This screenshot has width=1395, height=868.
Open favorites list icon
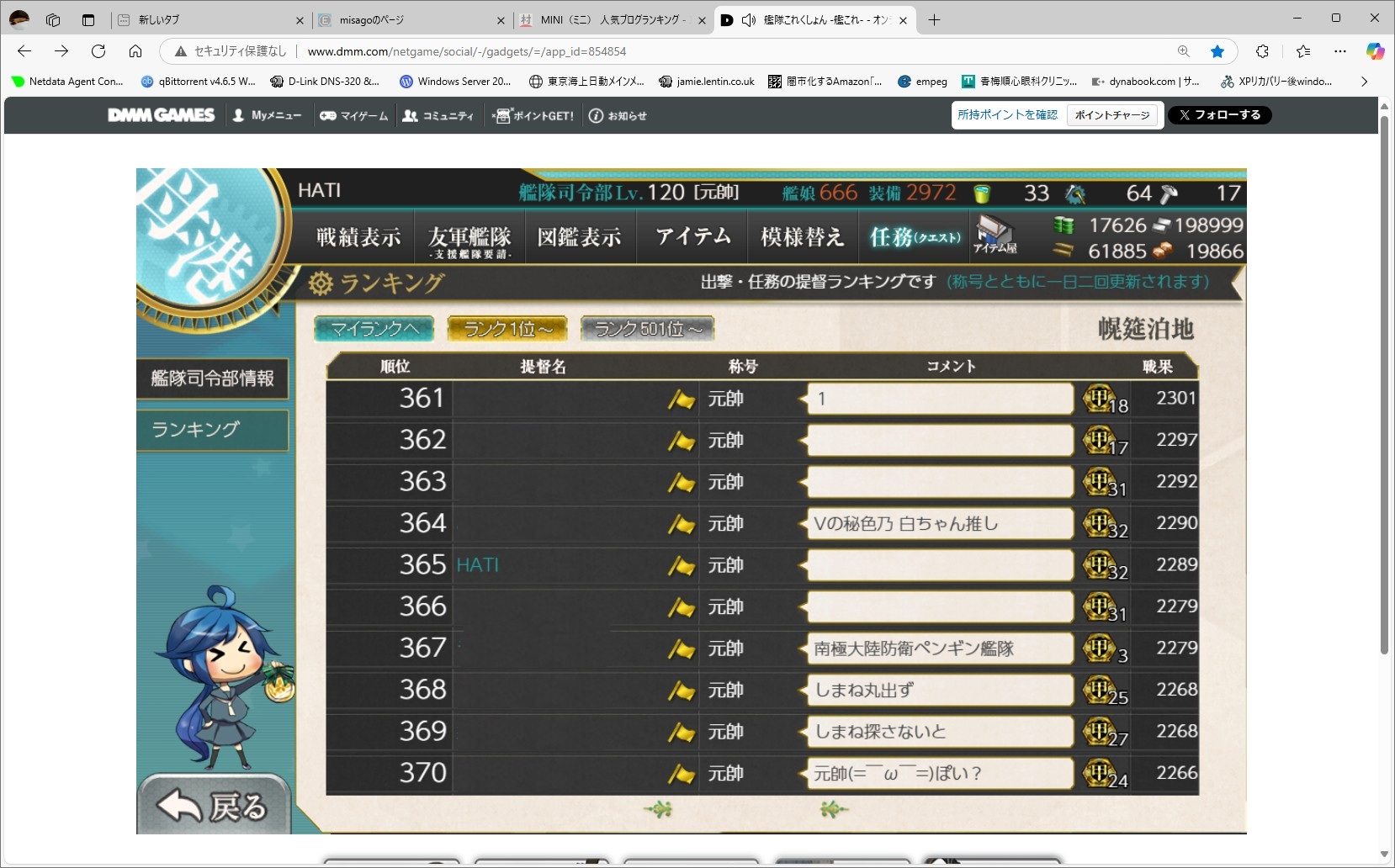(1303, 51)
